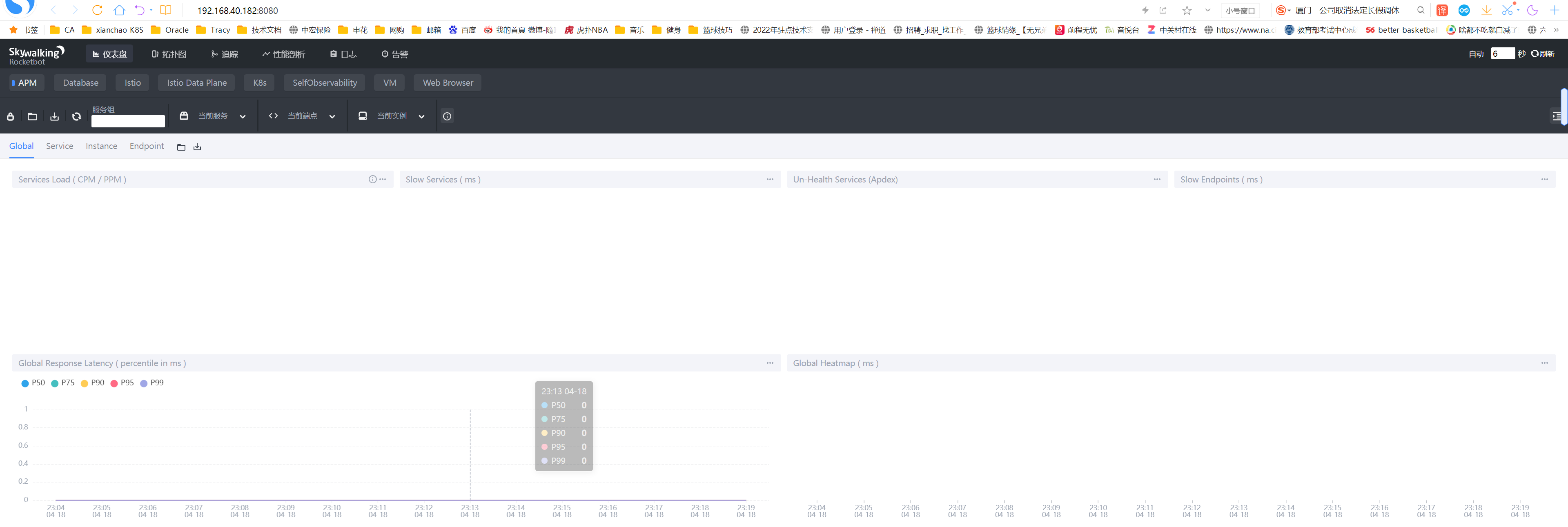Select the Database dashboard button
This screenshot has height=527, width=1568.
80,83
